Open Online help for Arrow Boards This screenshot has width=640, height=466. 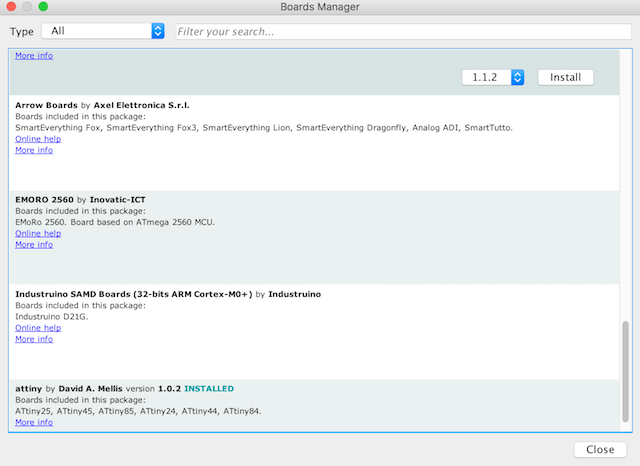(x=38, y=139)
